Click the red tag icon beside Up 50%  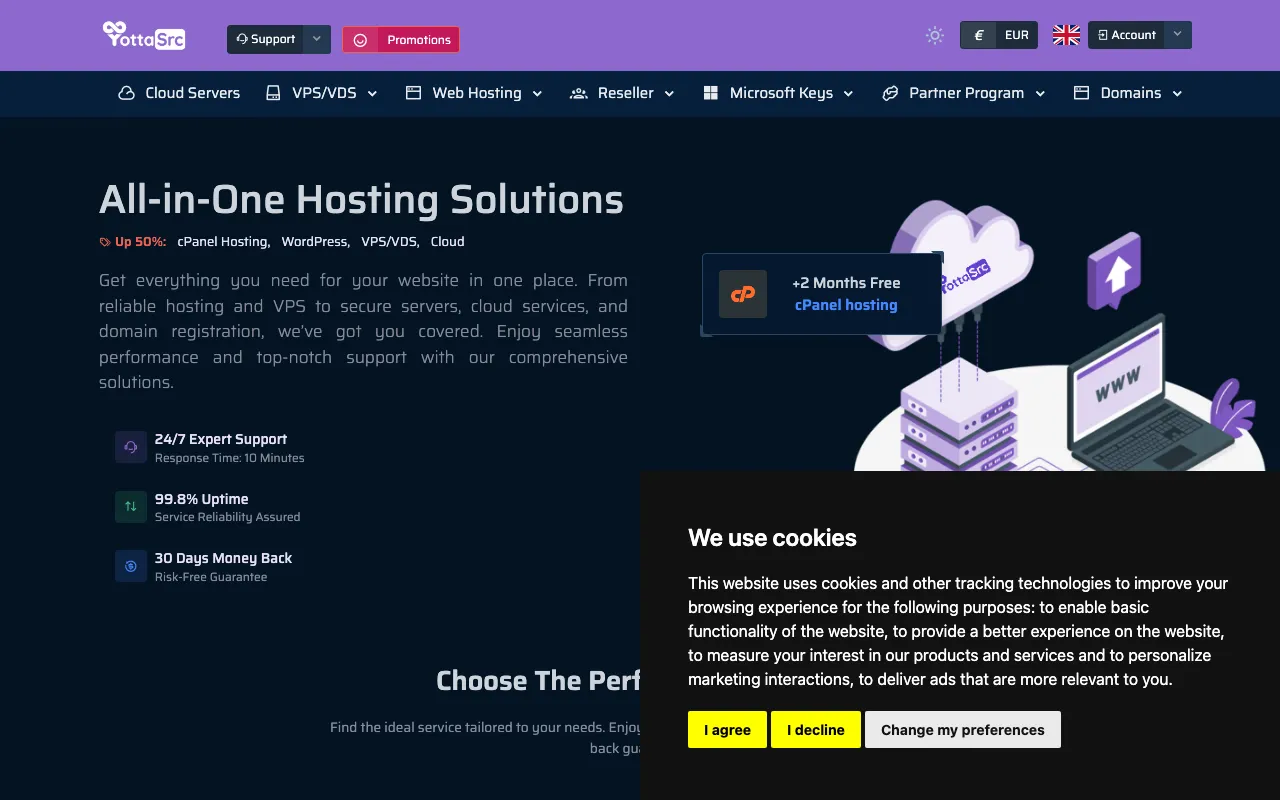(105, 242)
